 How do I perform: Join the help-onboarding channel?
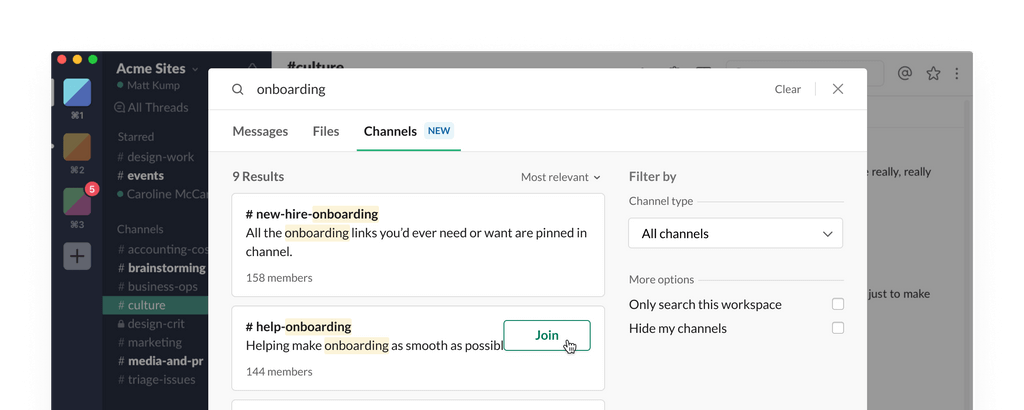tap(547, 336)
